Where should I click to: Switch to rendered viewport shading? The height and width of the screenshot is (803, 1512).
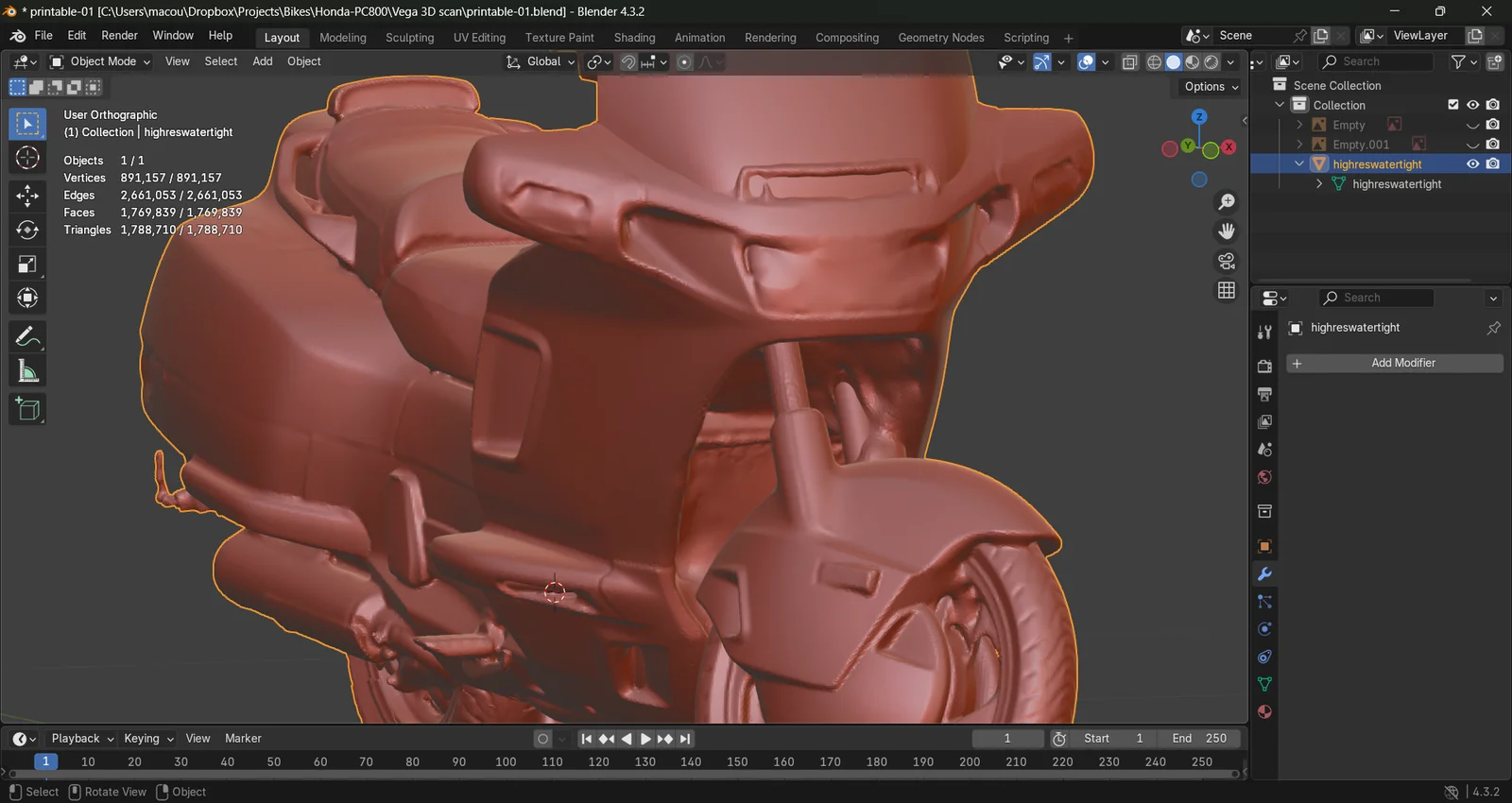click(1211, 62)
